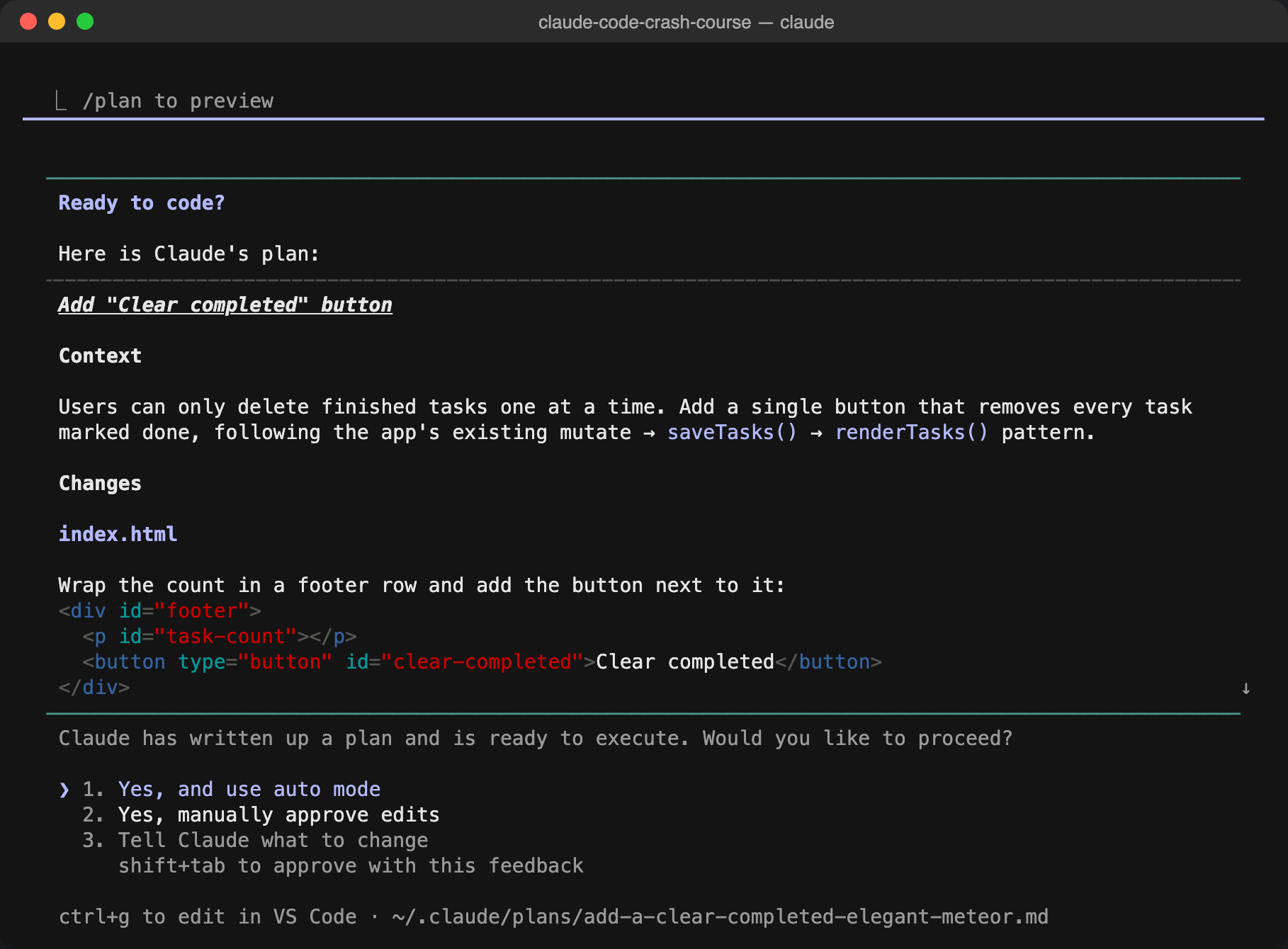Click the plan file path ending elegant-meteor.md
The height and width of the screenshot is (949, 1288).
click(720, 916)
